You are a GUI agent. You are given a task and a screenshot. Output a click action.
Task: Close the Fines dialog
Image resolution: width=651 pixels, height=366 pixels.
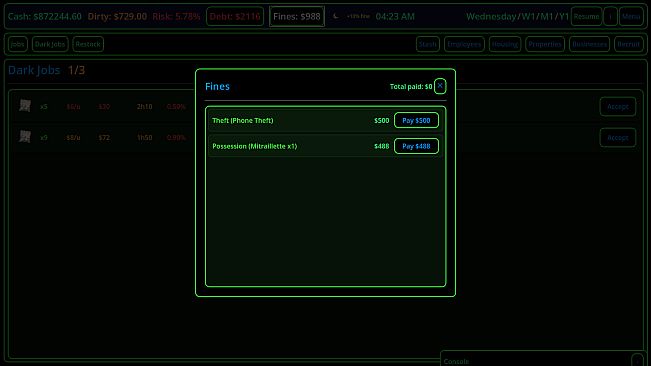pyautogui.click(x=440, y=86)
